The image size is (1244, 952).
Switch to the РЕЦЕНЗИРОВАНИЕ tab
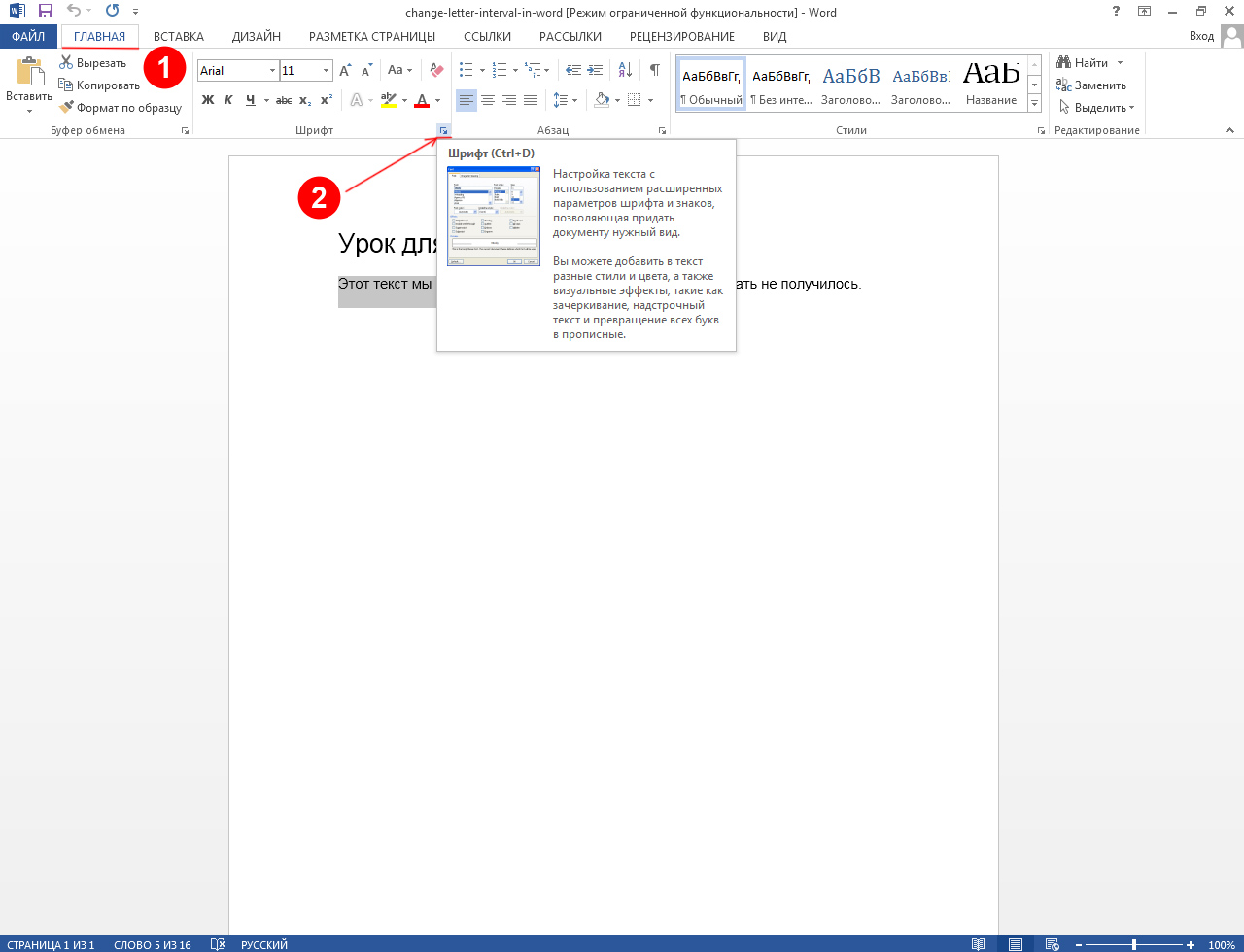click(682, 37)
